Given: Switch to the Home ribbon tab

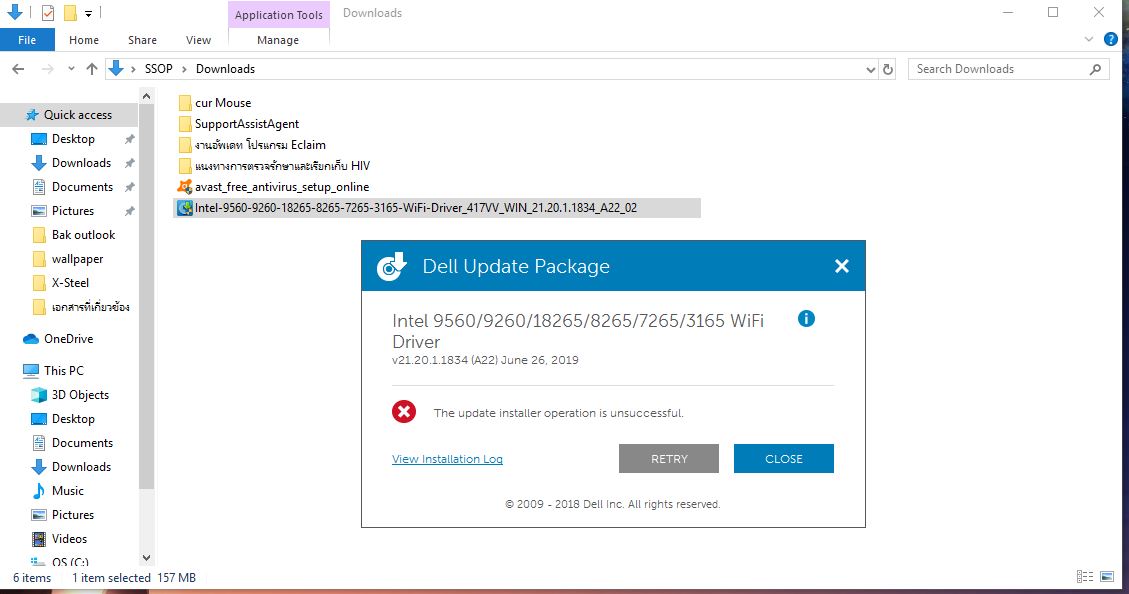Looking at the screenshot, I should click(x=84, y=40).
